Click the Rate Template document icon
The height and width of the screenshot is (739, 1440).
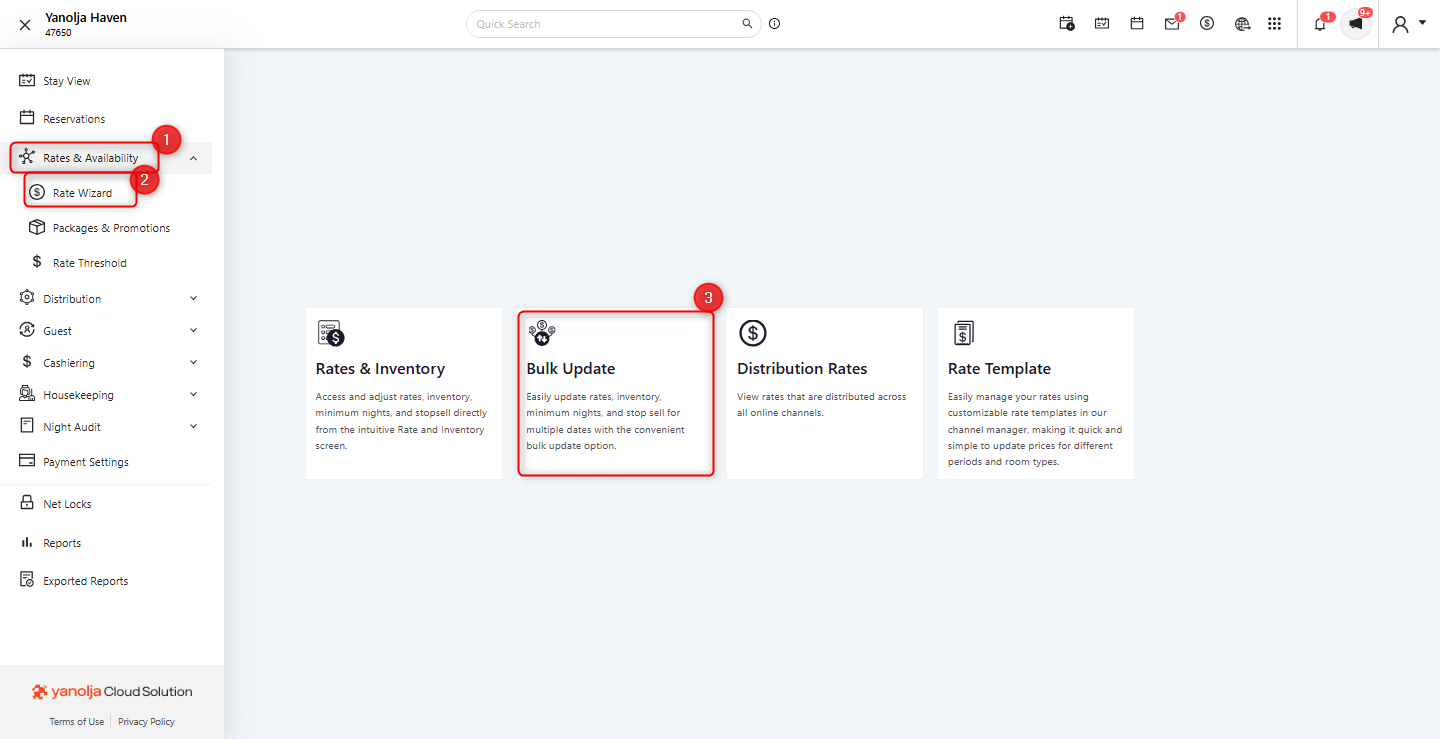click(x=964, y=333)
